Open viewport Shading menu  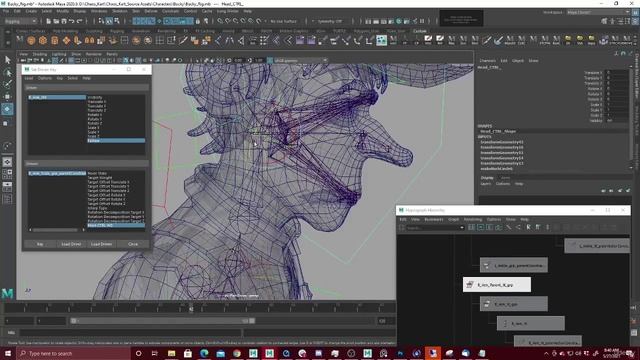(40, 54)
